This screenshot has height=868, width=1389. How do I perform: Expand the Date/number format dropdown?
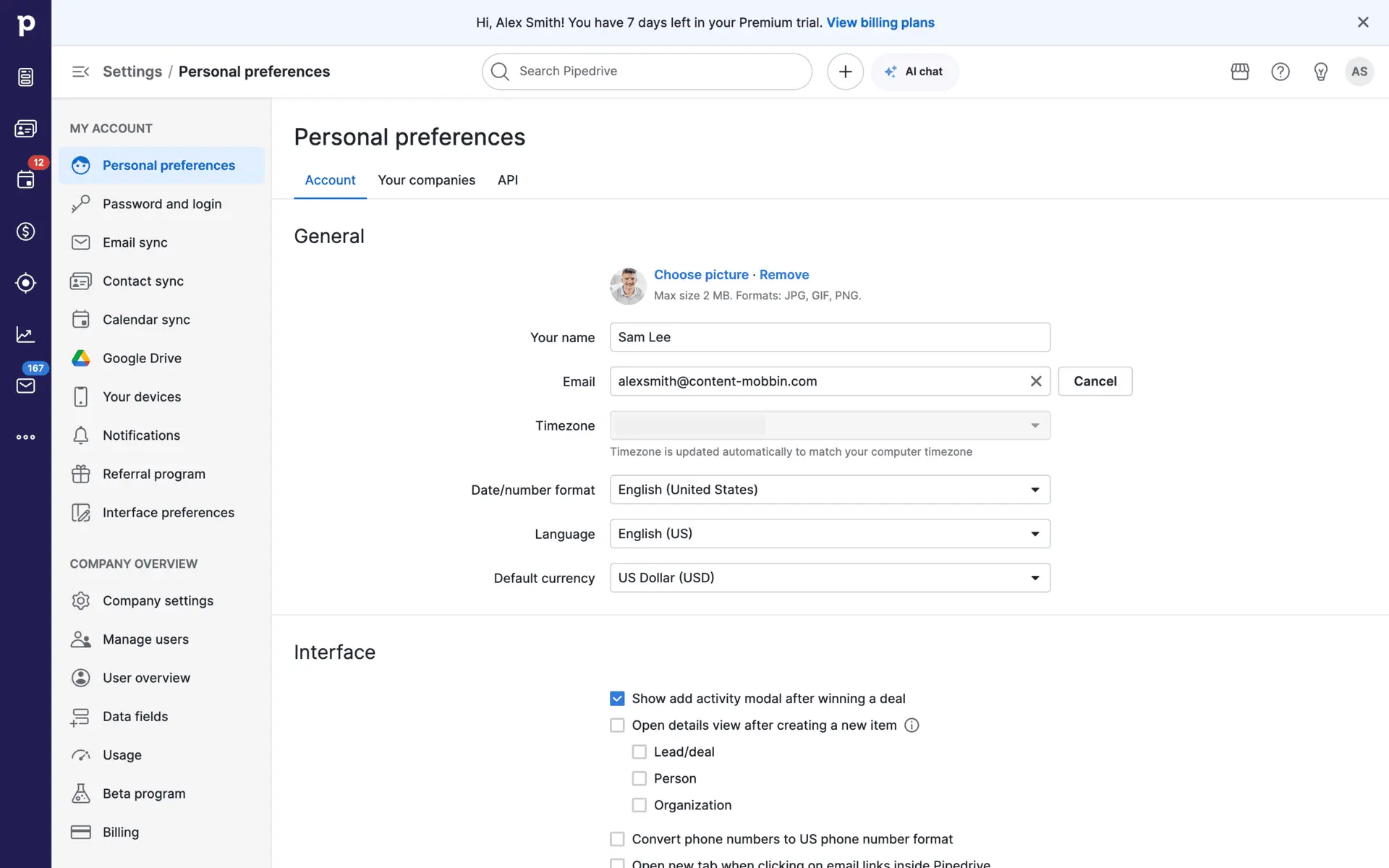click(830, 490)
